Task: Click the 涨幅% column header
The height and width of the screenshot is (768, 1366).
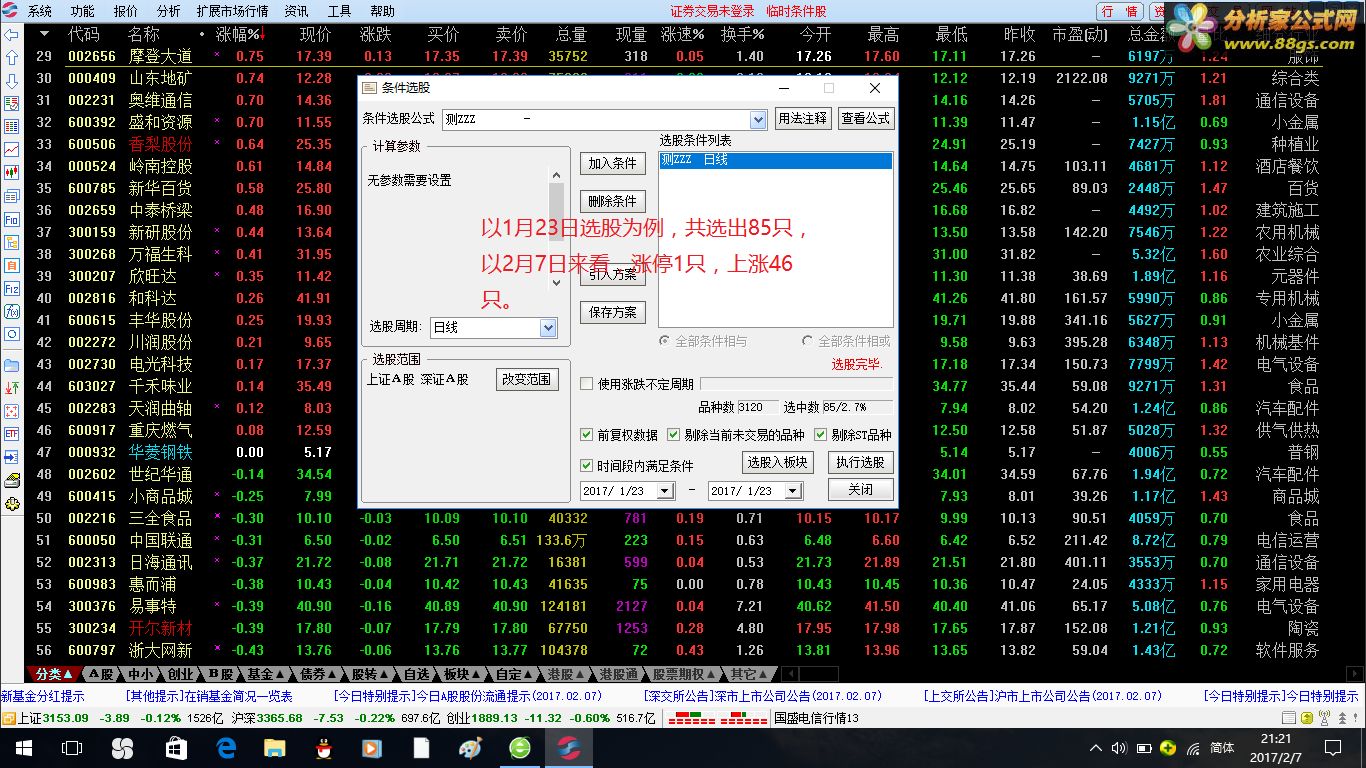Action: point(238,34)
